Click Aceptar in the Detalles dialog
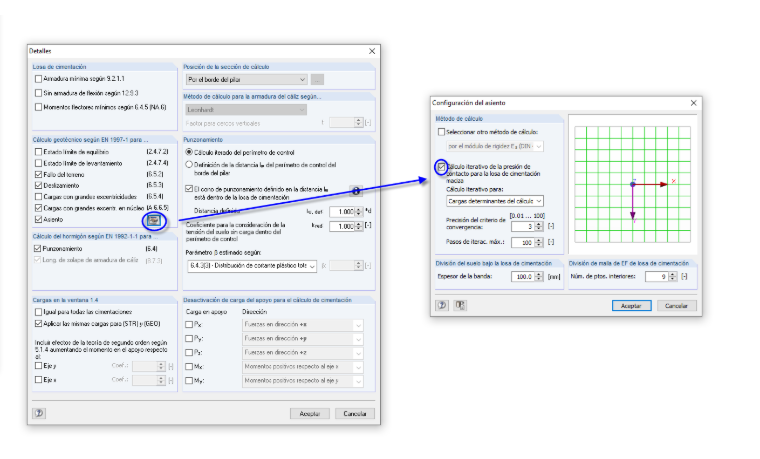Image resolution: width=760 pixels, height=459 pixels. point(310,413)
